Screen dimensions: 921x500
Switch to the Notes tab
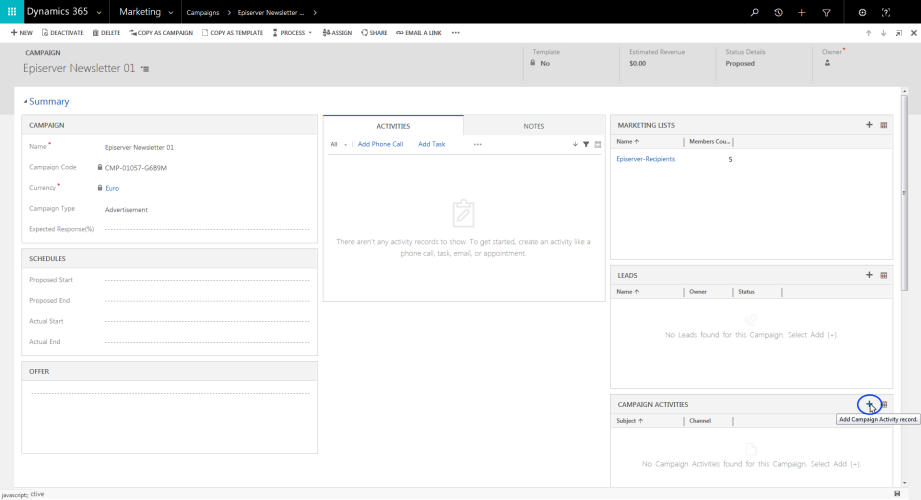[x=534, y=126]
